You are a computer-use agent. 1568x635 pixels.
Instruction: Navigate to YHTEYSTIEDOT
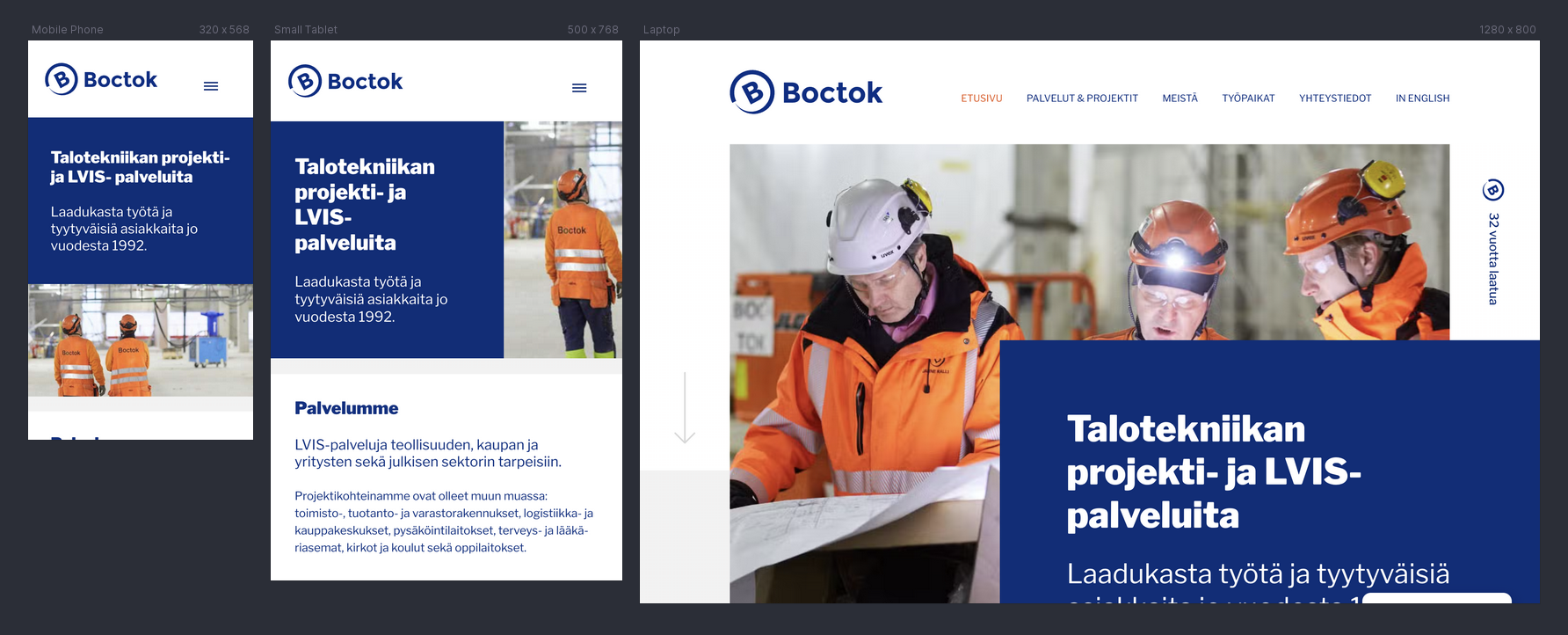[x=1334, y=99]
